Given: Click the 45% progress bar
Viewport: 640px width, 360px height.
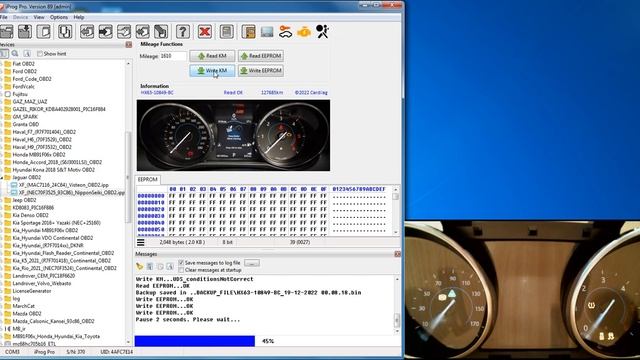Looking at the screenshot, I should (x=267, y=341).
